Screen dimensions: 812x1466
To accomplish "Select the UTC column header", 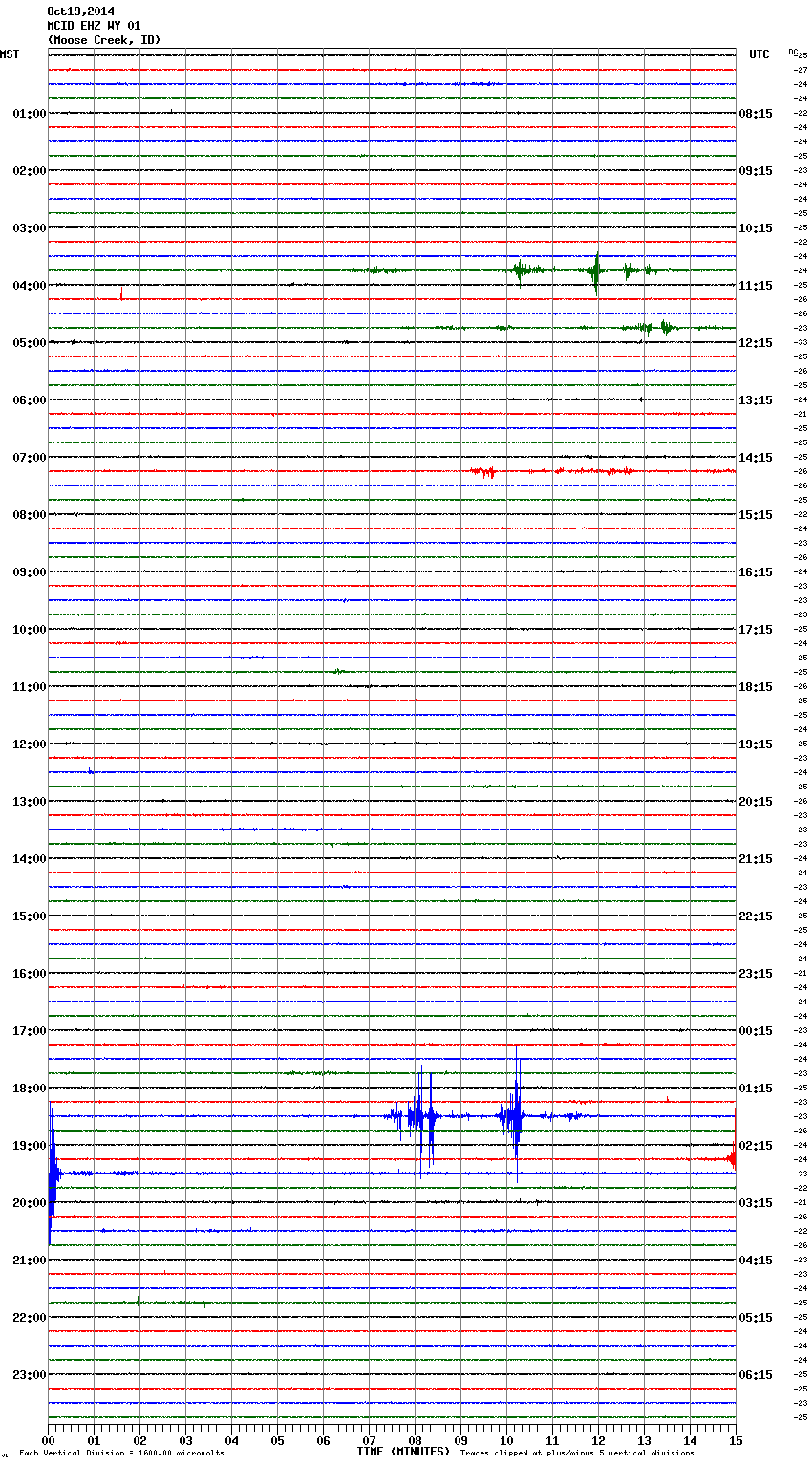I will 759,54.
